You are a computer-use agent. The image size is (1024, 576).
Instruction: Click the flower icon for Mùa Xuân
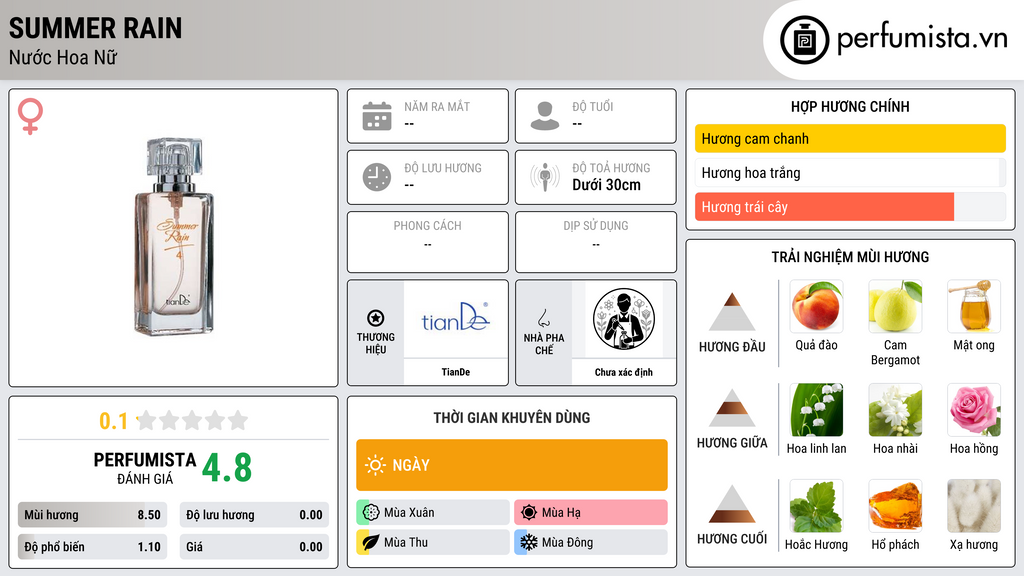point(371,512)
